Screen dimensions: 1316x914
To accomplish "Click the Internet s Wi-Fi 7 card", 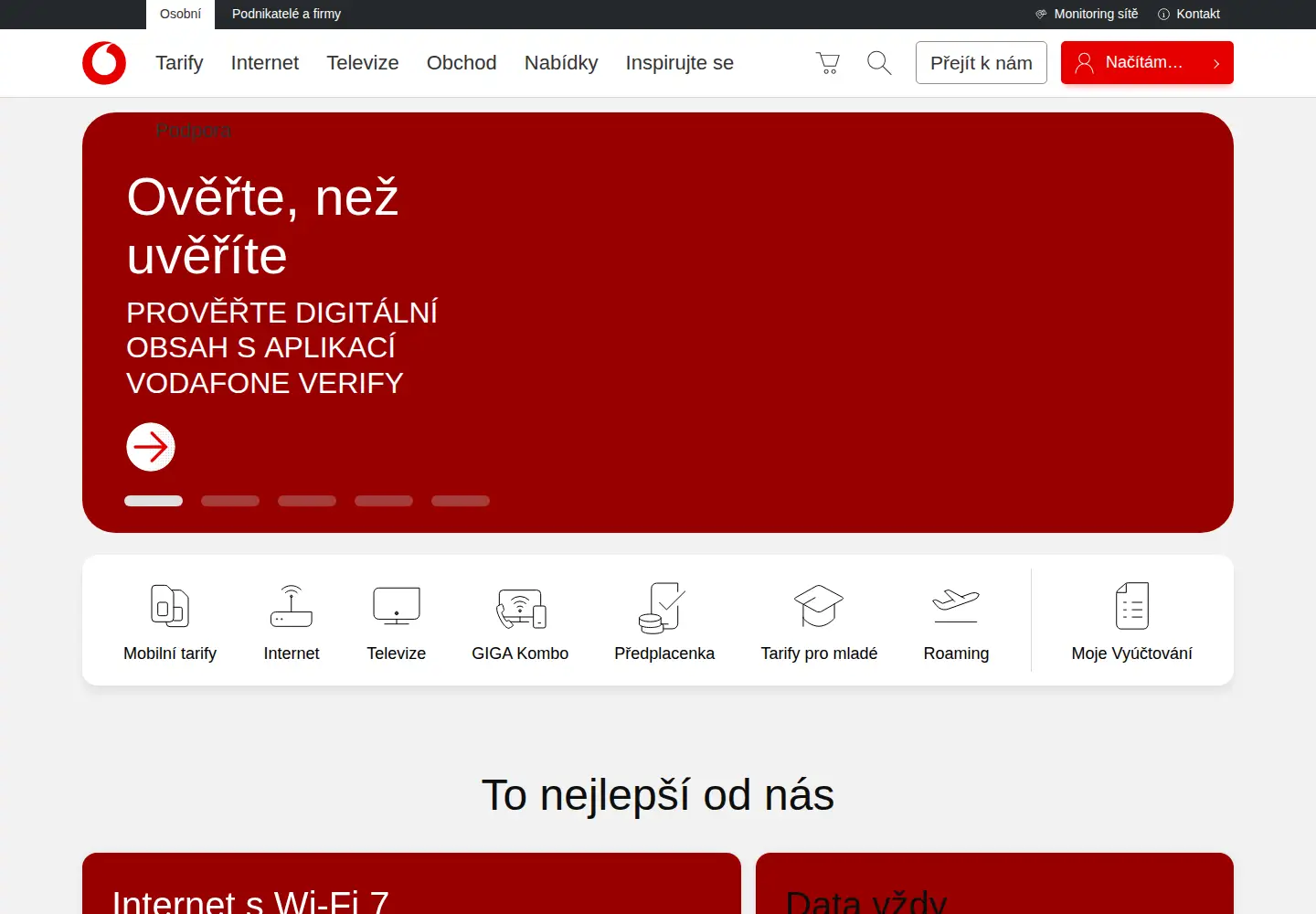I will pos(411,884).
